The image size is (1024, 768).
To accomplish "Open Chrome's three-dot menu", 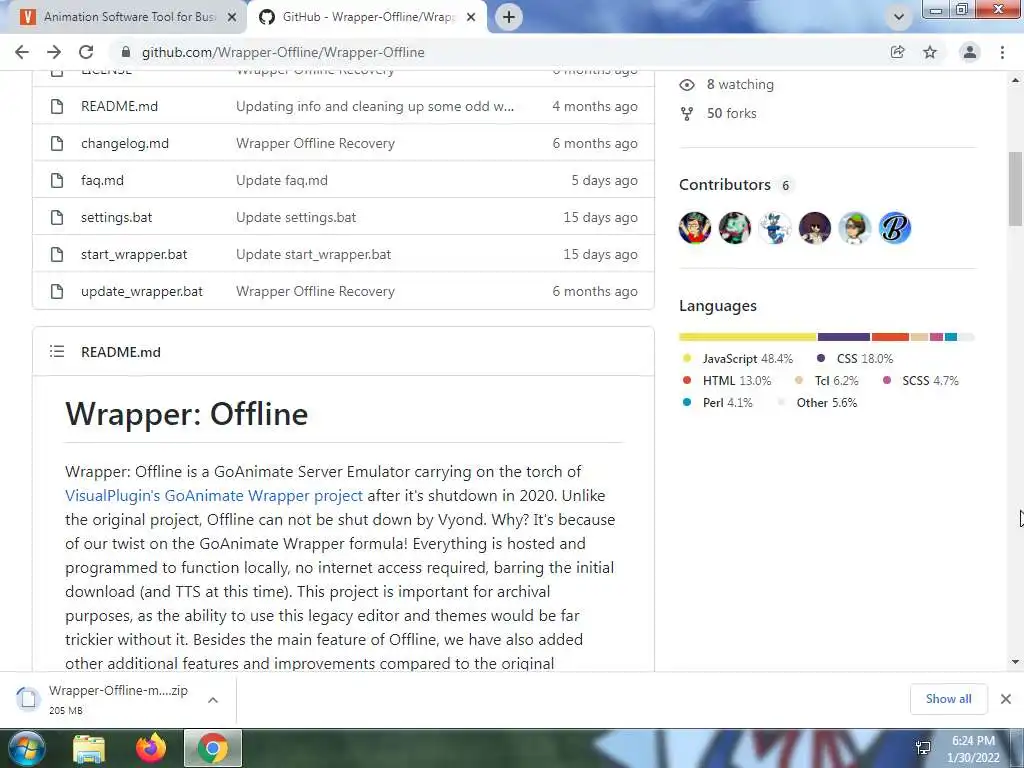I will (1002, 52).
